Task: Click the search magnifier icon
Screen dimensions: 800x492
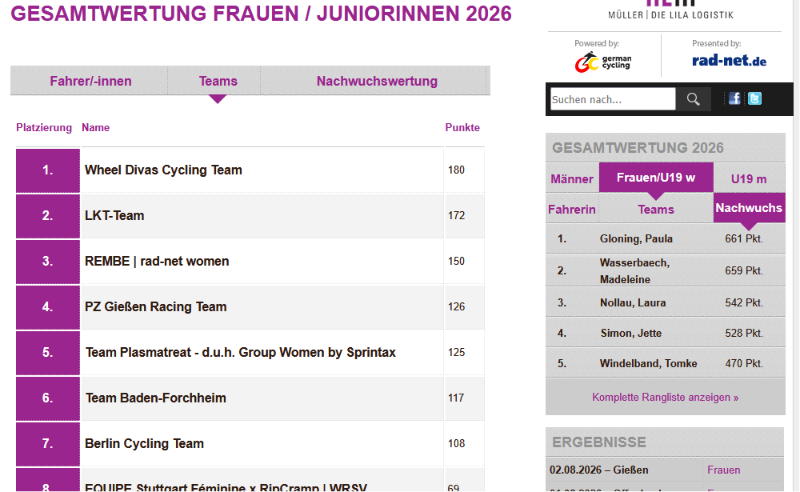Action: click(693, 99)
